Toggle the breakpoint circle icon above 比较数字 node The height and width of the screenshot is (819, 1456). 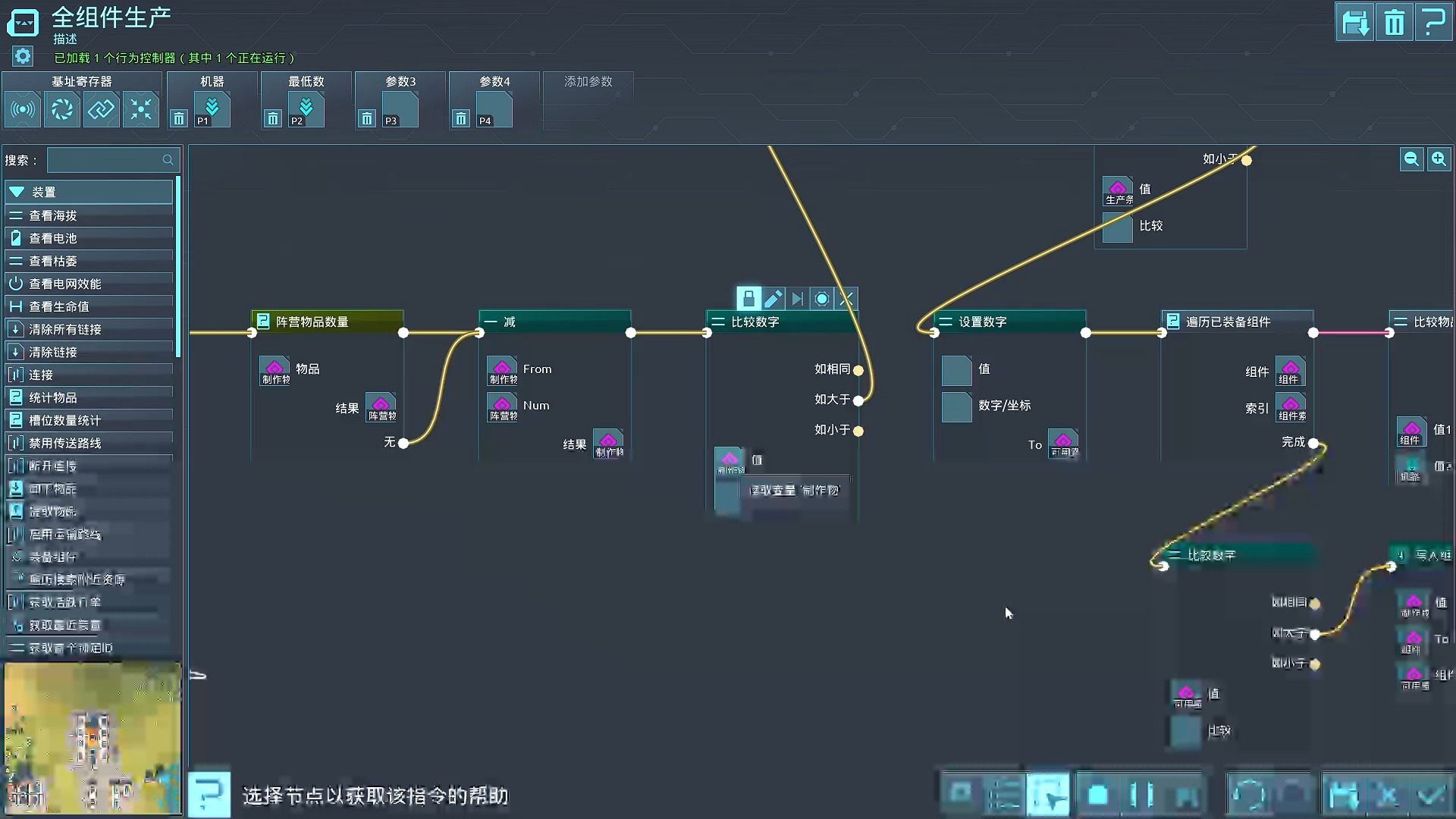pos(821,299)
